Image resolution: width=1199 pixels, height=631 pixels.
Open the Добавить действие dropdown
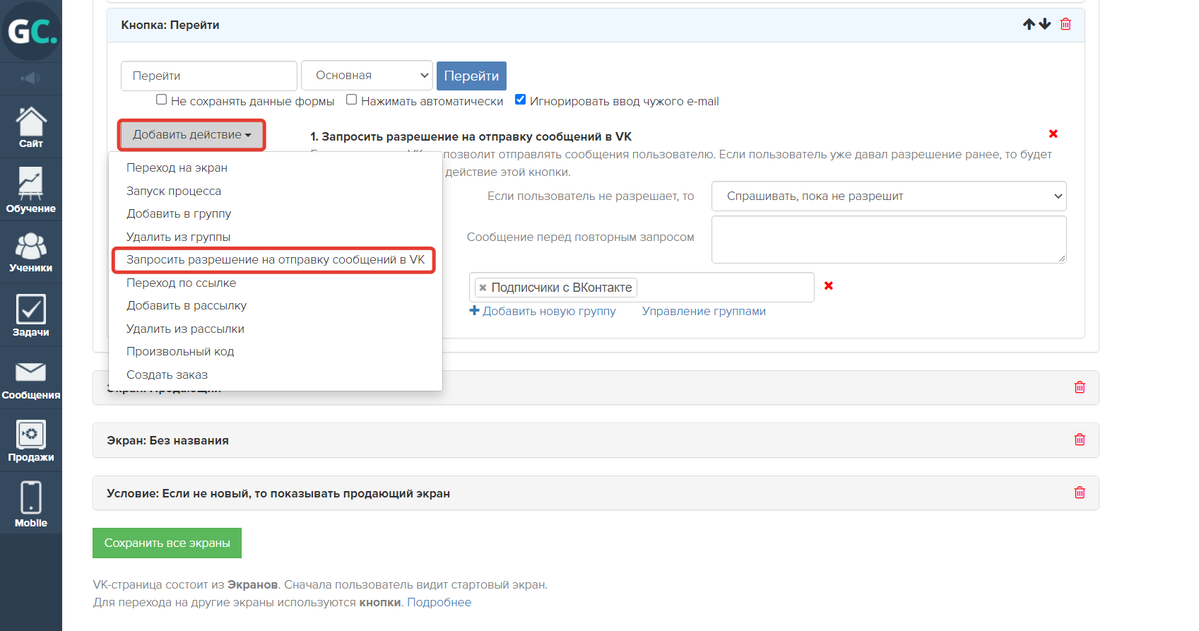tap(192, 135)
